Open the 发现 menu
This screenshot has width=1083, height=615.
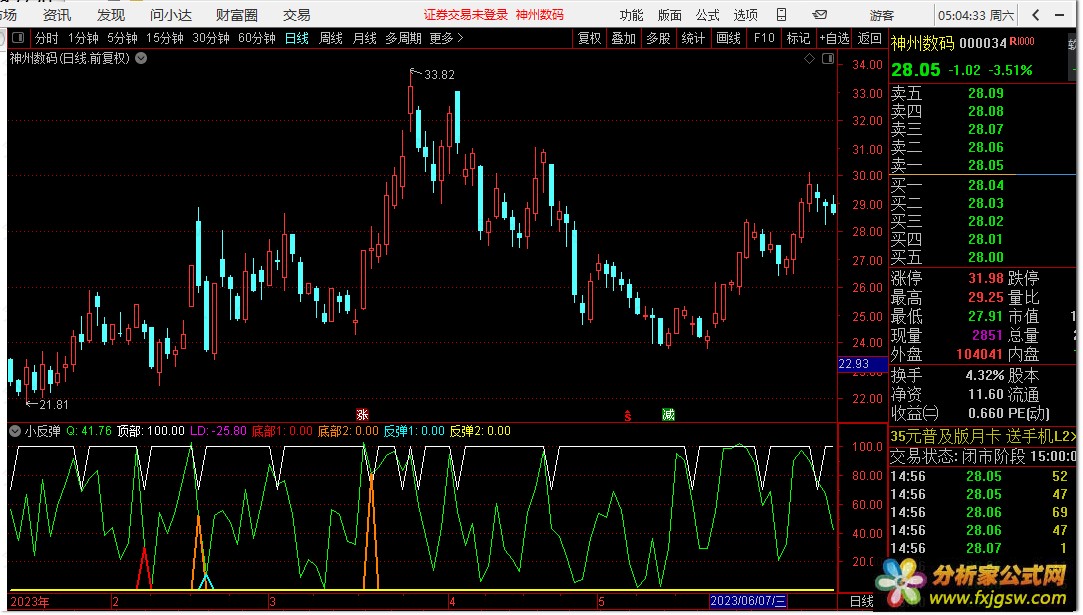click(x=111, y=15)
